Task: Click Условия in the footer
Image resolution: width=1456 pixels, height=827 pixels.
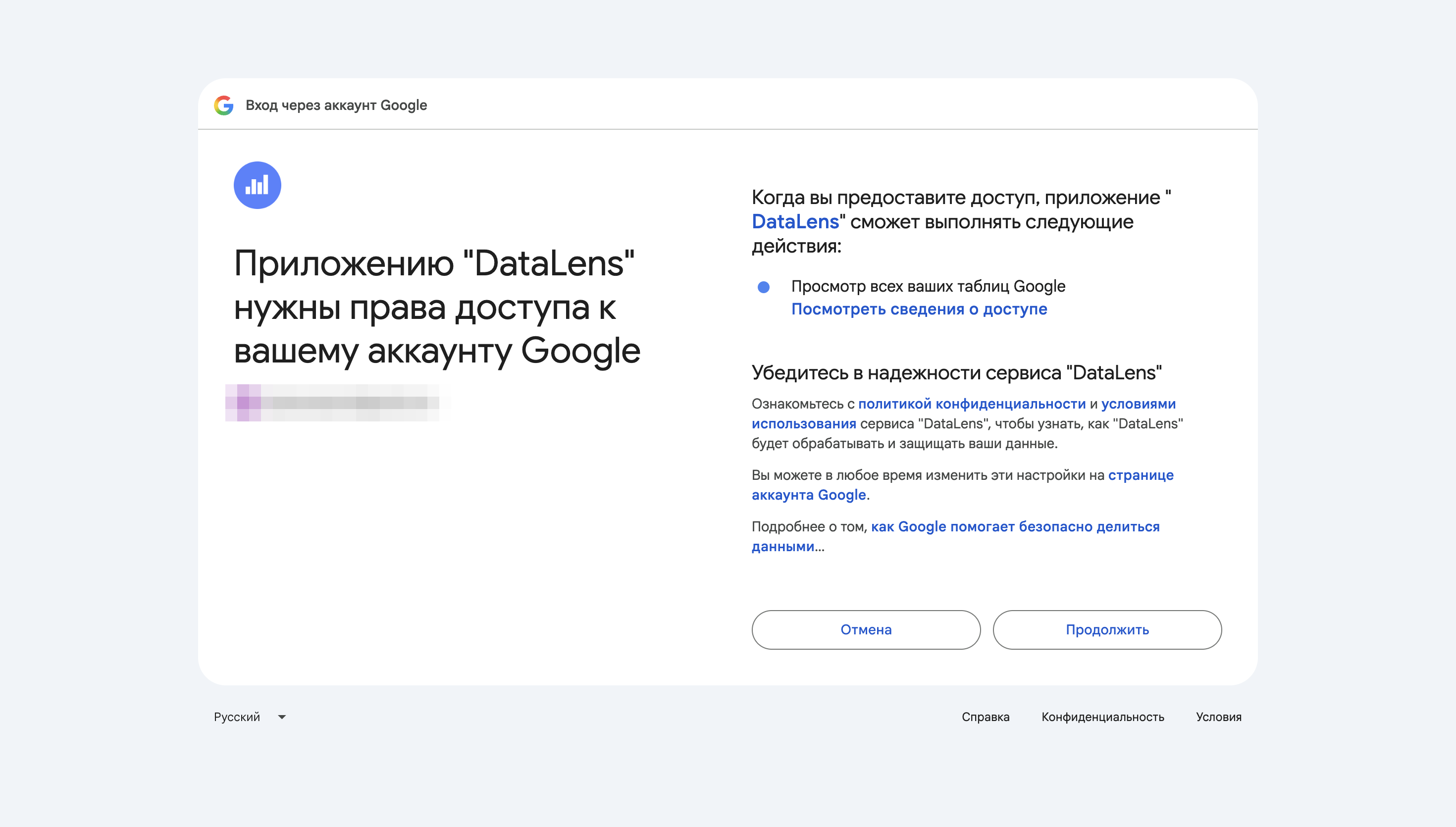Action: [x=1219, y=717]
